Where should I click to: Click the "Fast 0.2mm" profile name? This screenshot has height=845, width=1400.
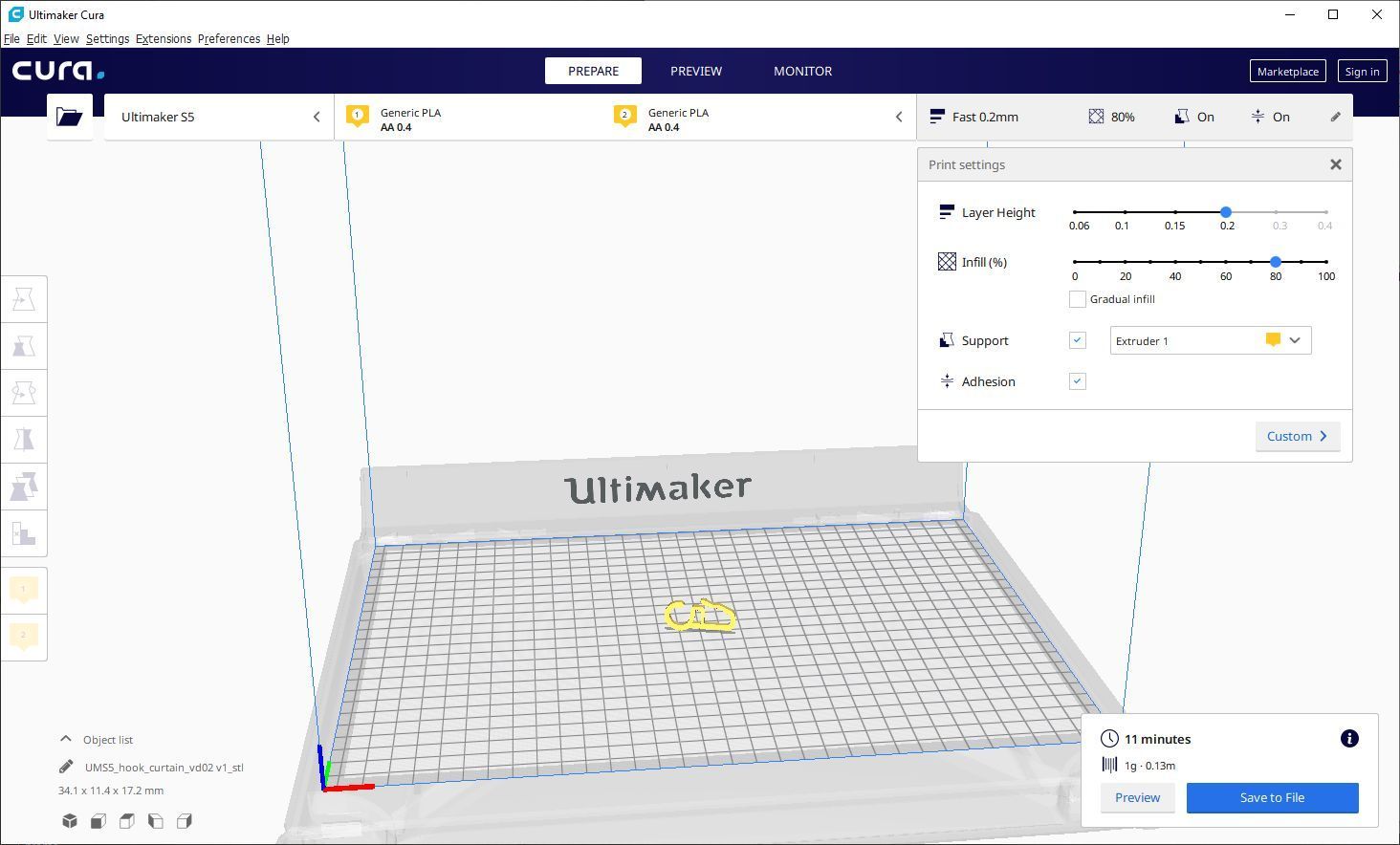(x=985, y=117)
